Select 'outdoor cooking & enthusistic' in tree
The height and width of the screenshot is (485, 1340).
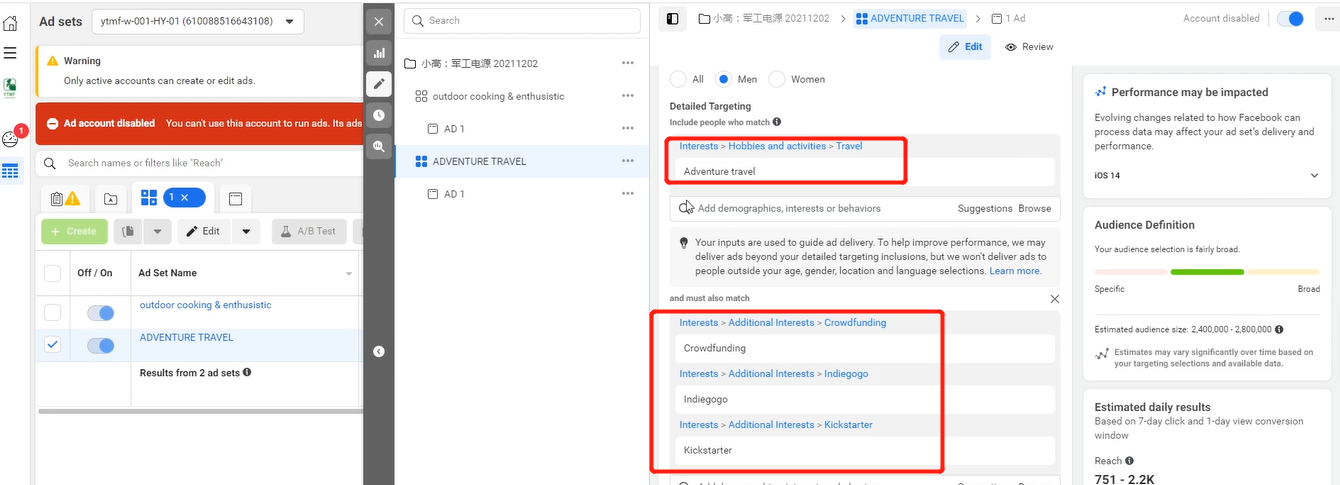tap(498, 96)
